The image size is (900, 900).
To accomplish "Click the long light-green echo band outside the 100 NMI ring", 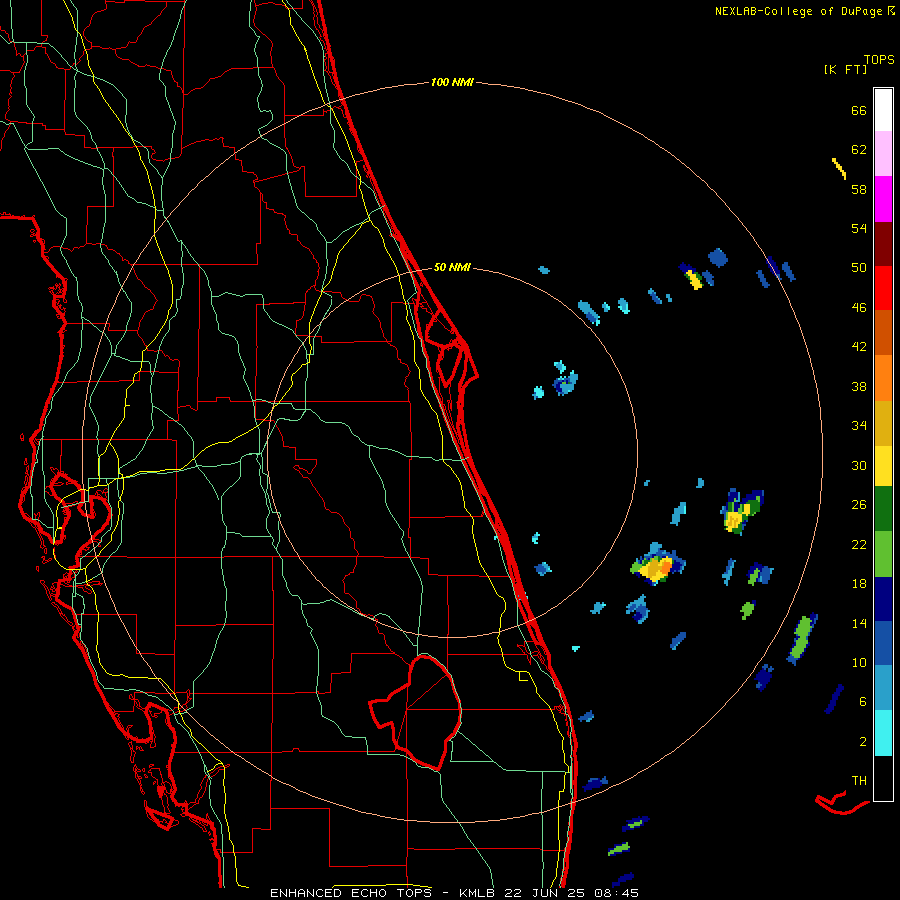I will click(802, 639).
